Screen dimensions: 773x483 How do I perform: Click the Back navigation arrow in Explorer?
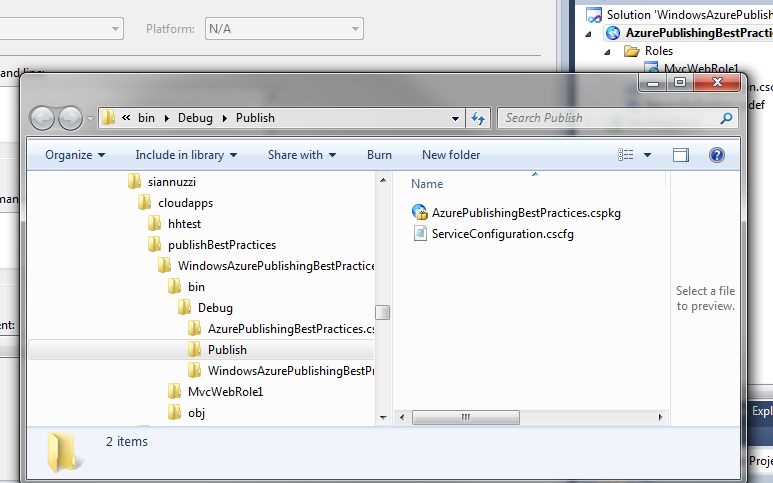pos(42,118)
